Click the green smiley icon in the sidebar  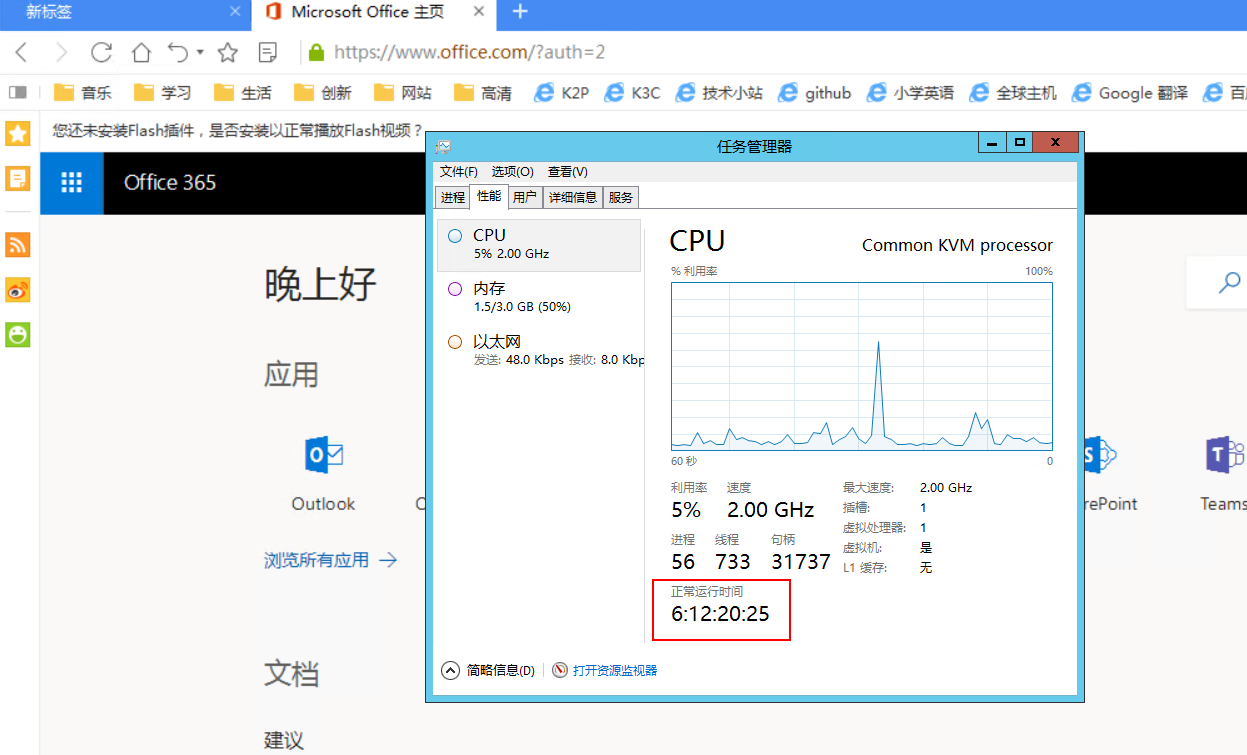(x=18, y=335)
